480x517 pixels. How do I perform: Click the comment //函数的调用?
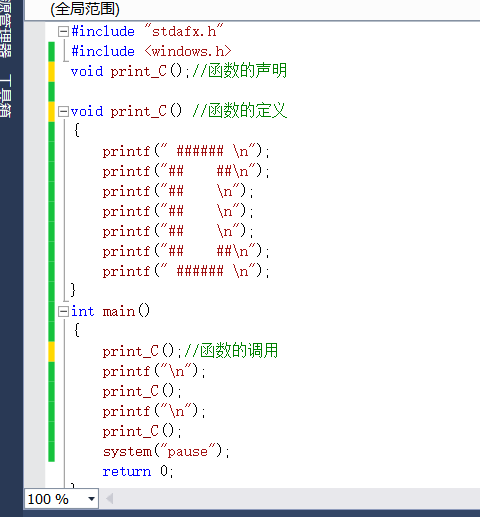coord(231,351)
